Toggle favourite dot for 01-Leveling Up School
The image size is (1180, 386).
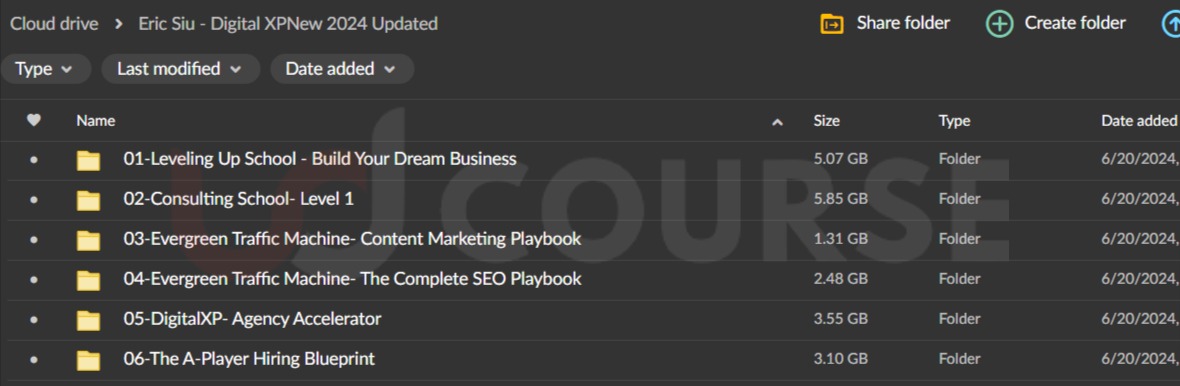point(34,160)
